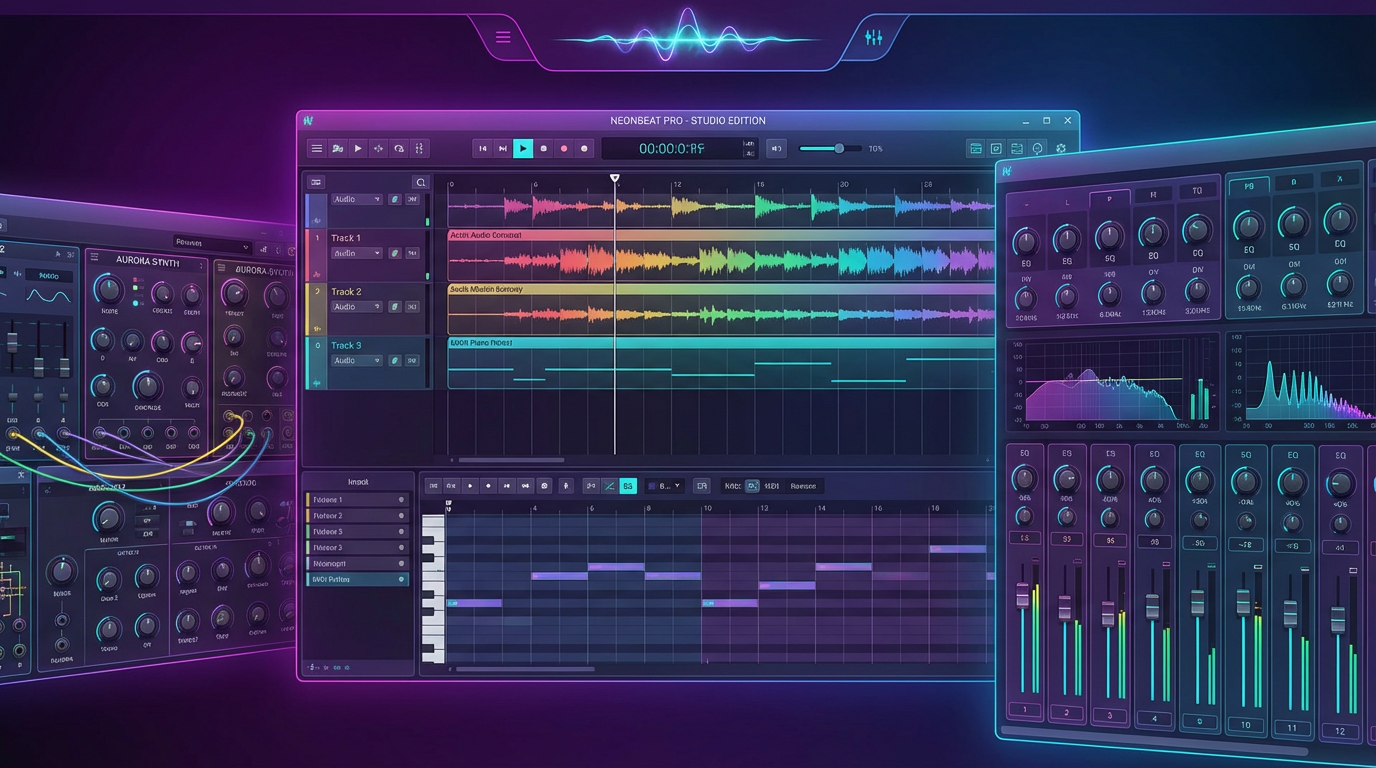This screenshot has width=1376, height=768.
Task: Open the settings gear at the top right
Action: click(1061, 148)
